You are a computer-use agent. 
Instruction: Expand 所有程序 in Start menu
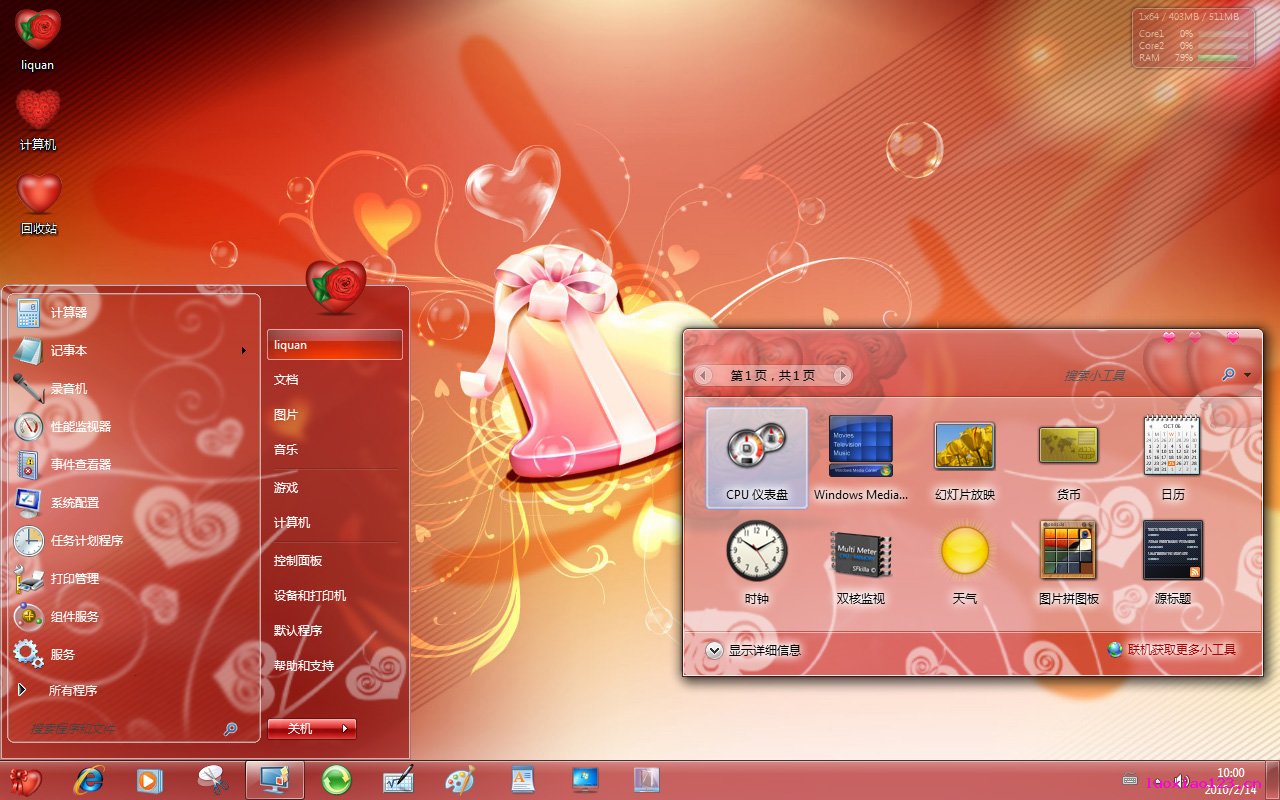point(72,691)
